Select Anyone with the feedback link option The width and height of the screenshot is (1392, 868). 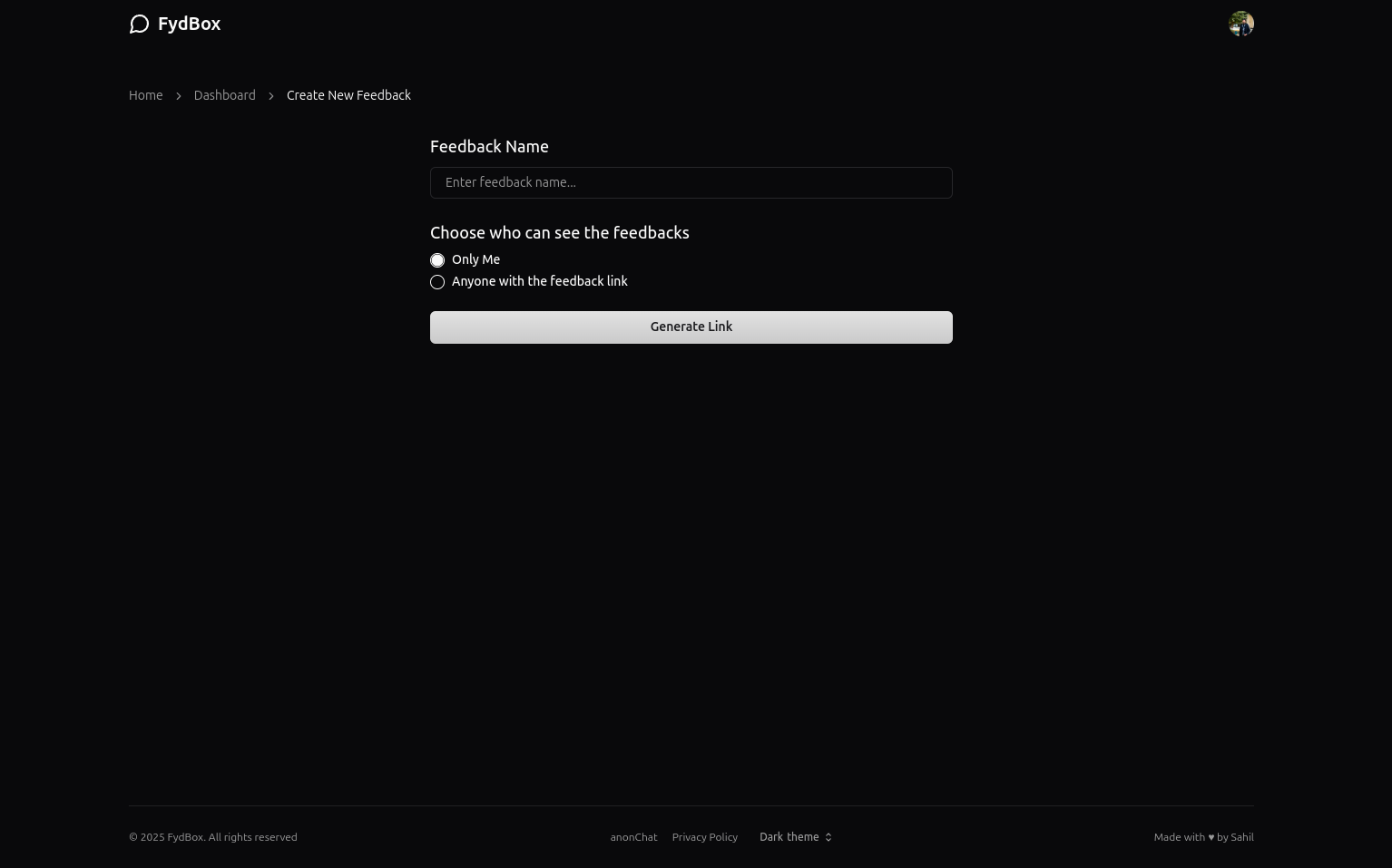pyautogui.click(x=437, y=282)
